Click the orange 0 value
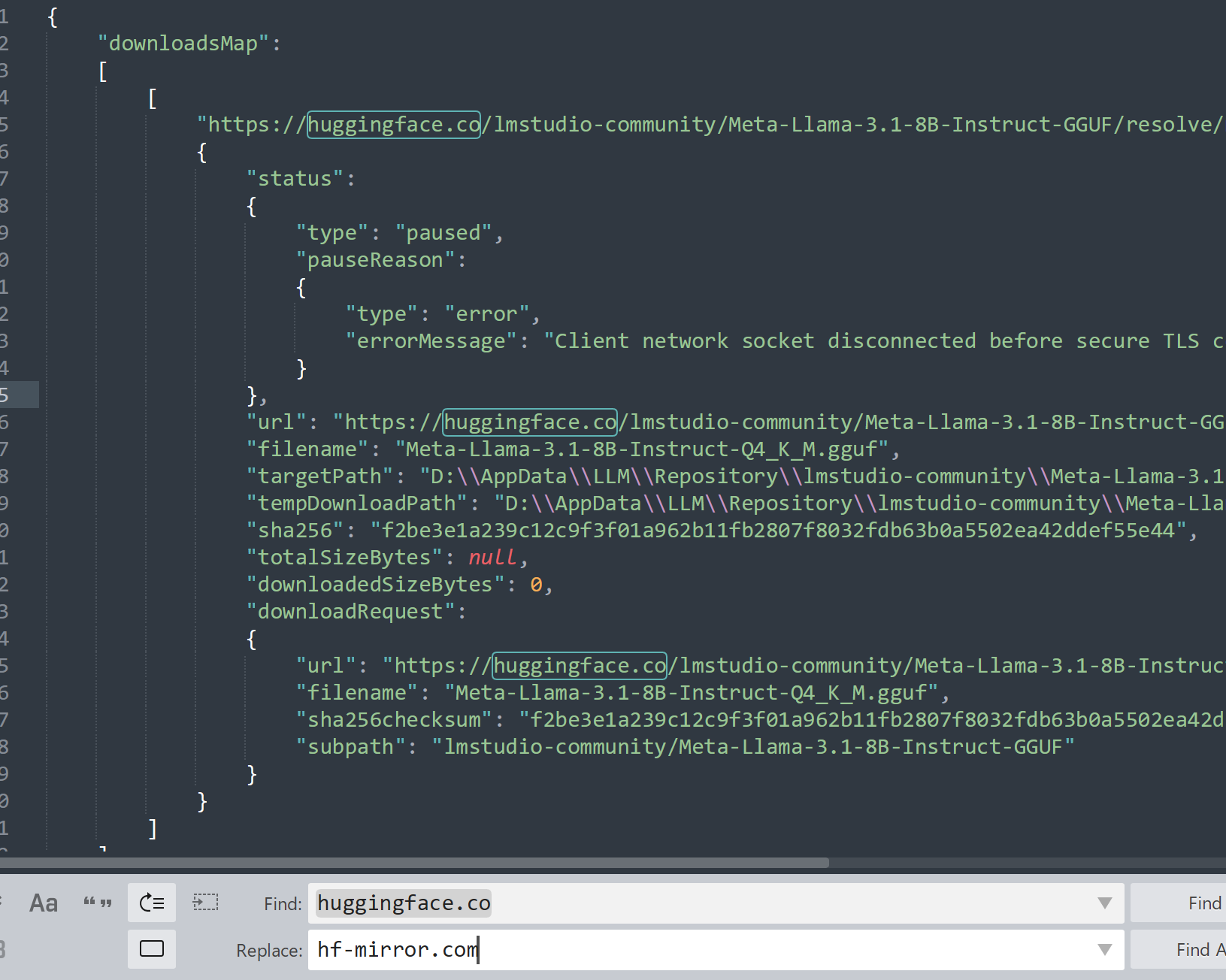 [x=536, y=585]
